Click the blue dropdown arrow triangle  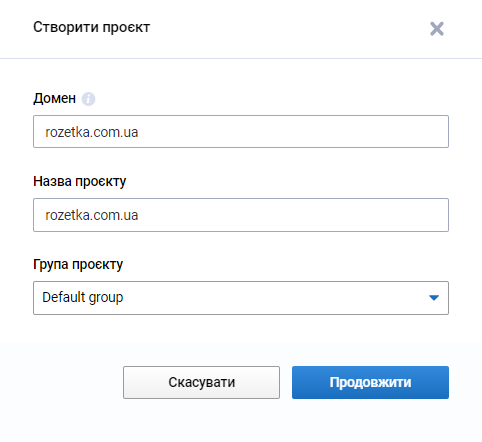(434, 297)
